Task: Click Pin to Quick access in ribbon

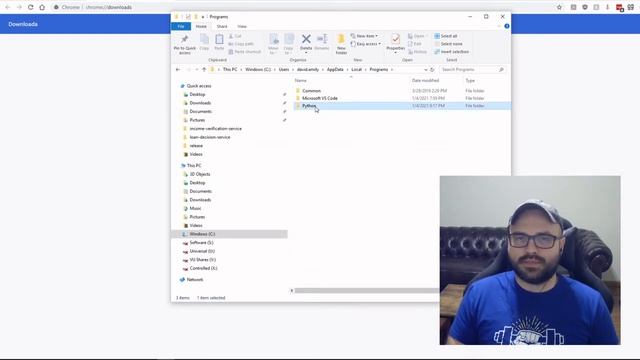Action: coord(184,44)
